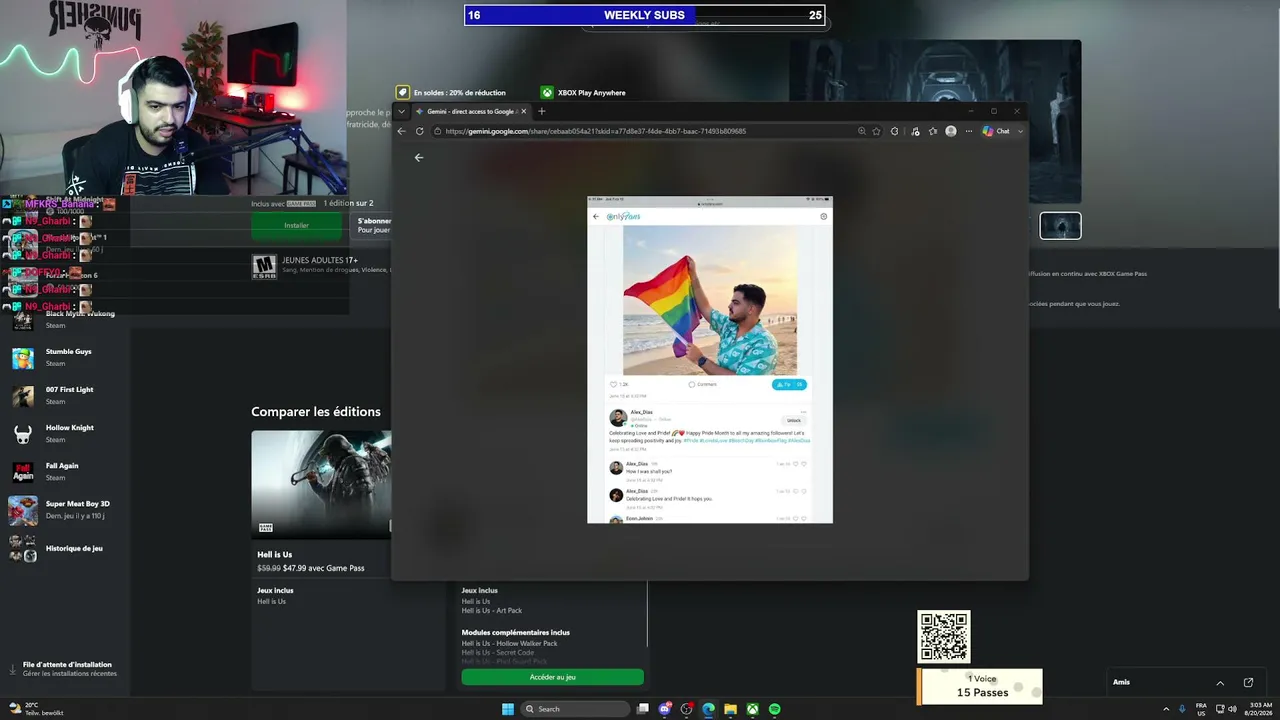The width and height of the screenshot is (1280, 720).
Task: Click the ESRB rating icon
Action: tap(264, 266)
